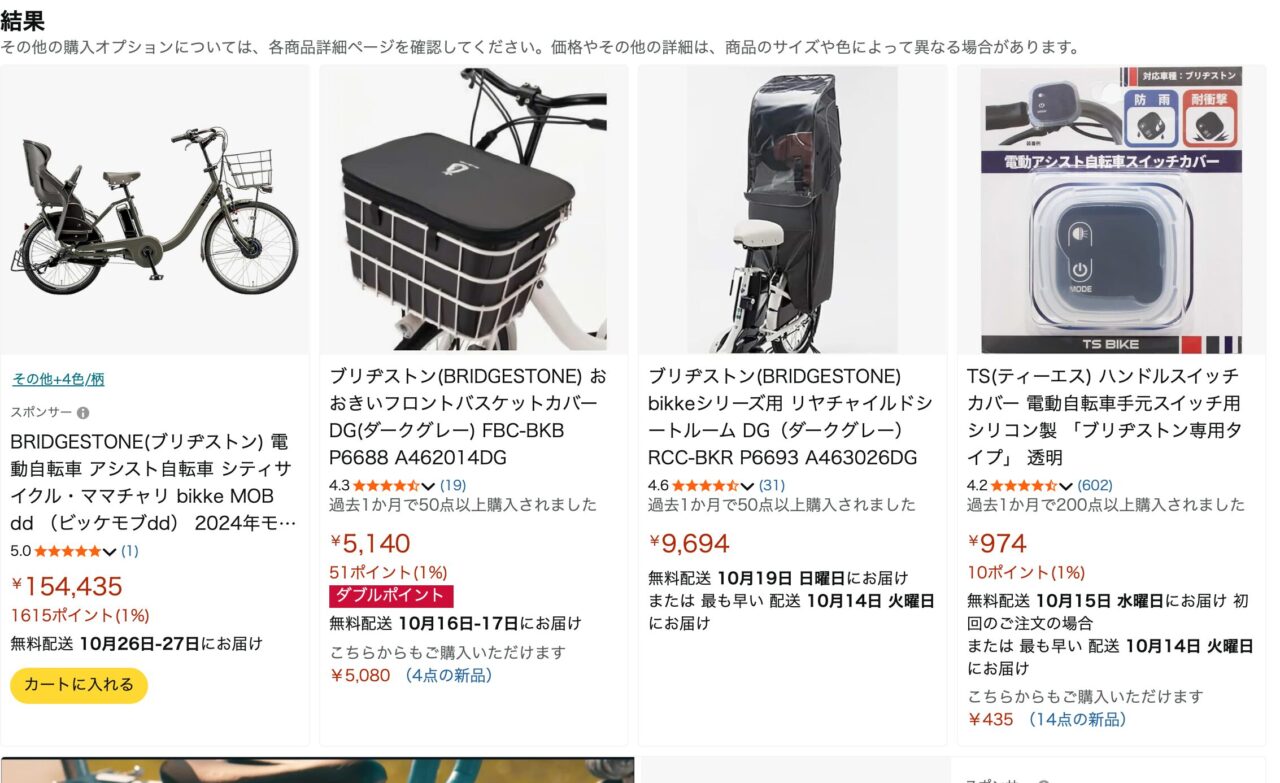The image size is (1280, 783).
Task: Expand rating chevron for handle switch cover
Action: (1066, 486)
